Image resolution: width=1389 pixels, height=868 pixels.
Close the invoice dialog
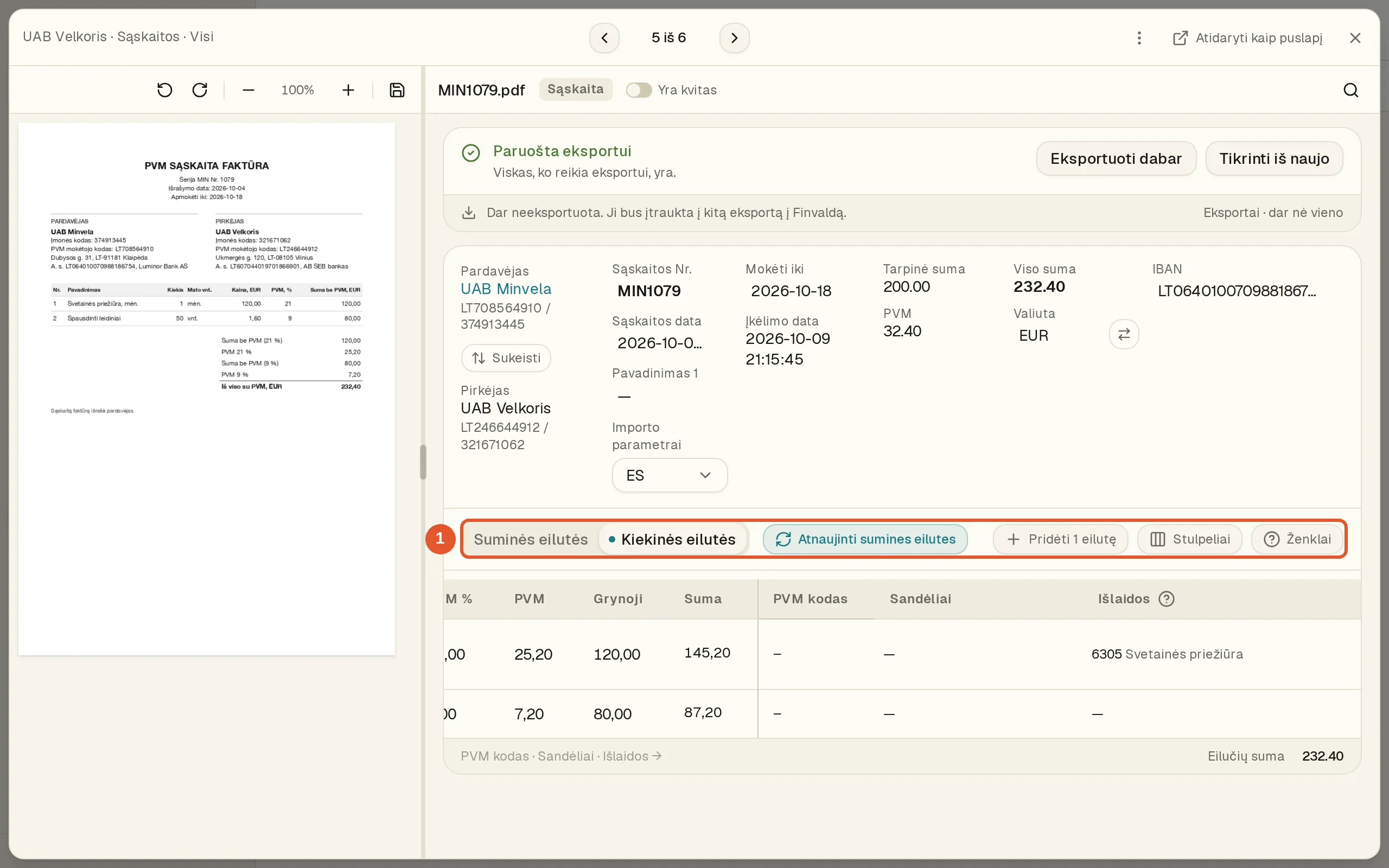click(x=1355, y=38)
